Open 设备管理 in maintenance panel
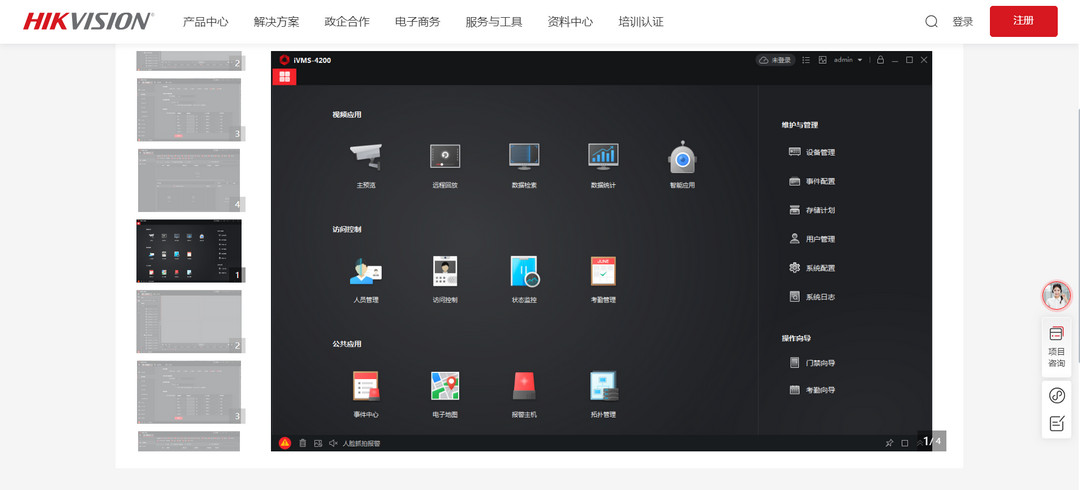 point(812,152)
